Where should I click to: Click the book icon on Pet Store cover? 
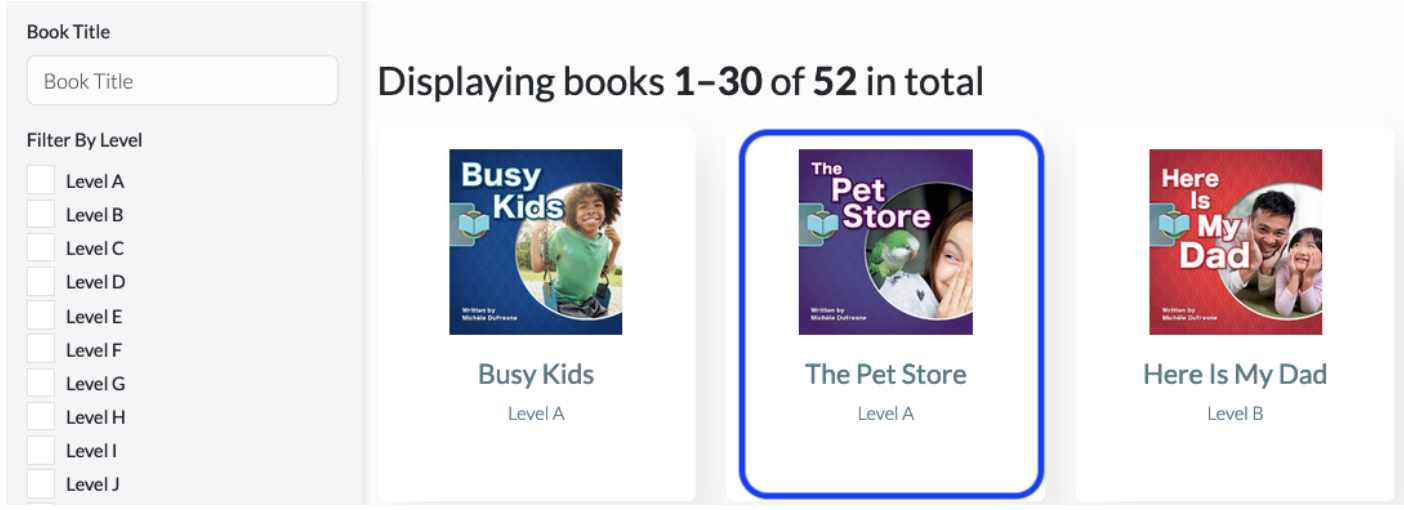(821, 223)
